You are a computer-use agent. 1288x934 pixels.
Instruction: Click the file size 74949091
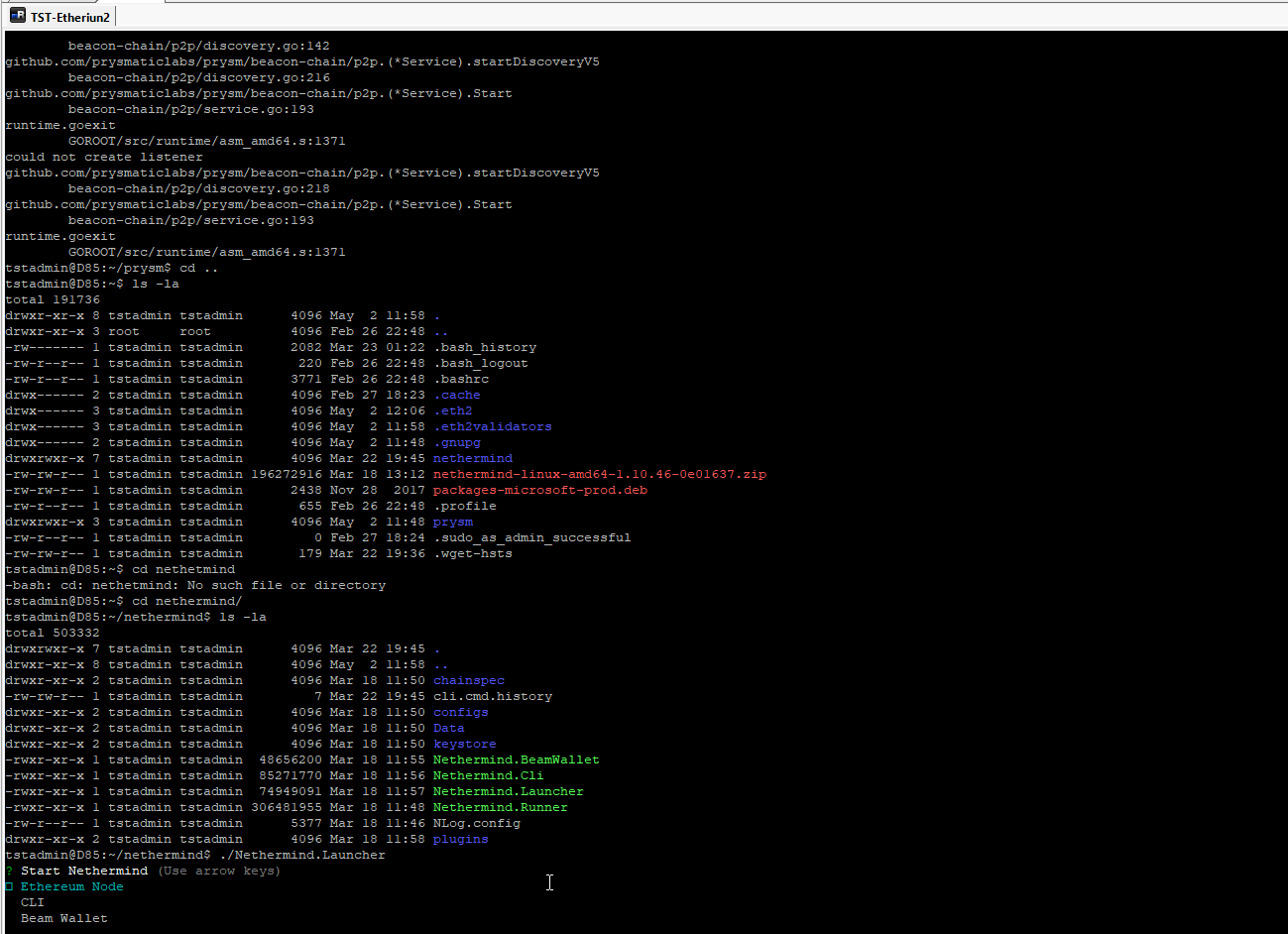point(291,791)
